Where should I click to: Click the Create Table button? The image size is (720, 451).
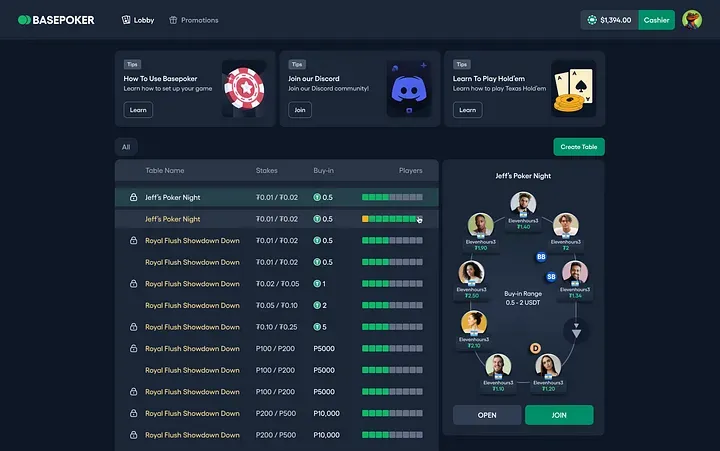pyautogui.click(x=579, y=147)
